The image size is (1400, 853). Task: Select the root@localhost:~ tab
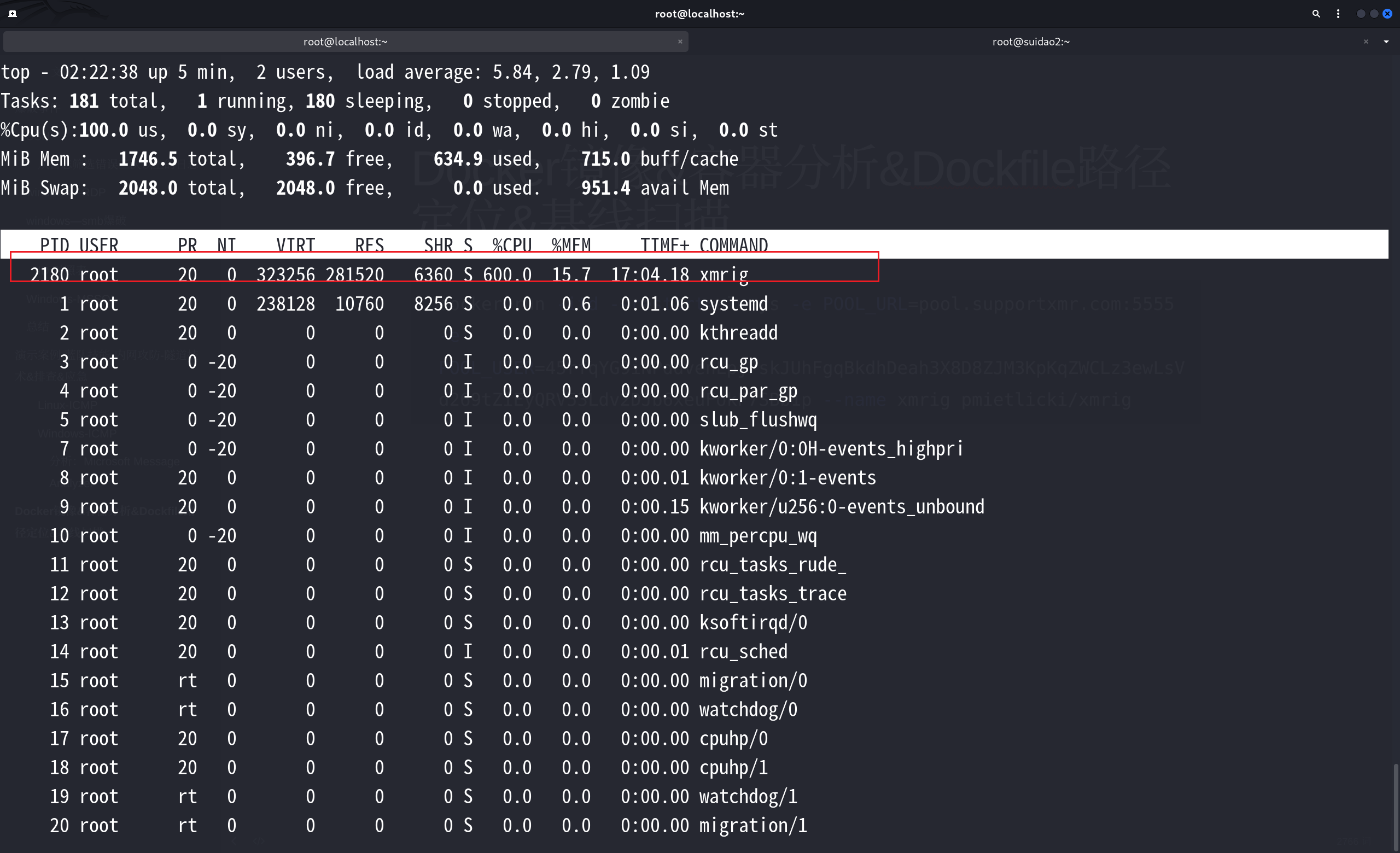pos(345,42)
